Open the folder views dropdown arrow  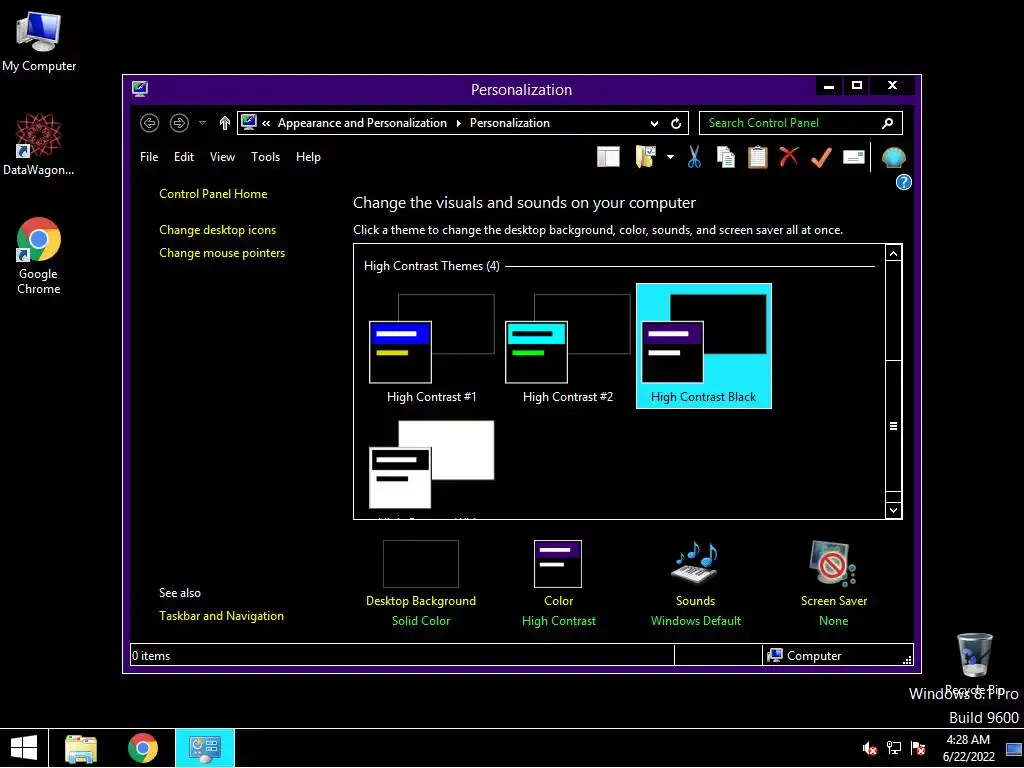(670, 157)
